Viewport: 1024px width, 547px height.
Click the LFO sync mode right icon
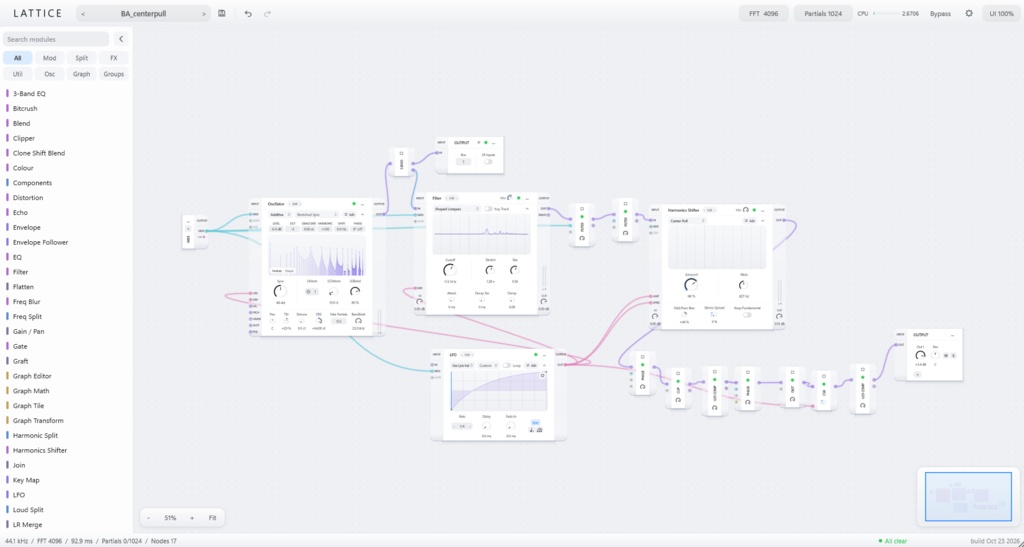tap(539, 430)
